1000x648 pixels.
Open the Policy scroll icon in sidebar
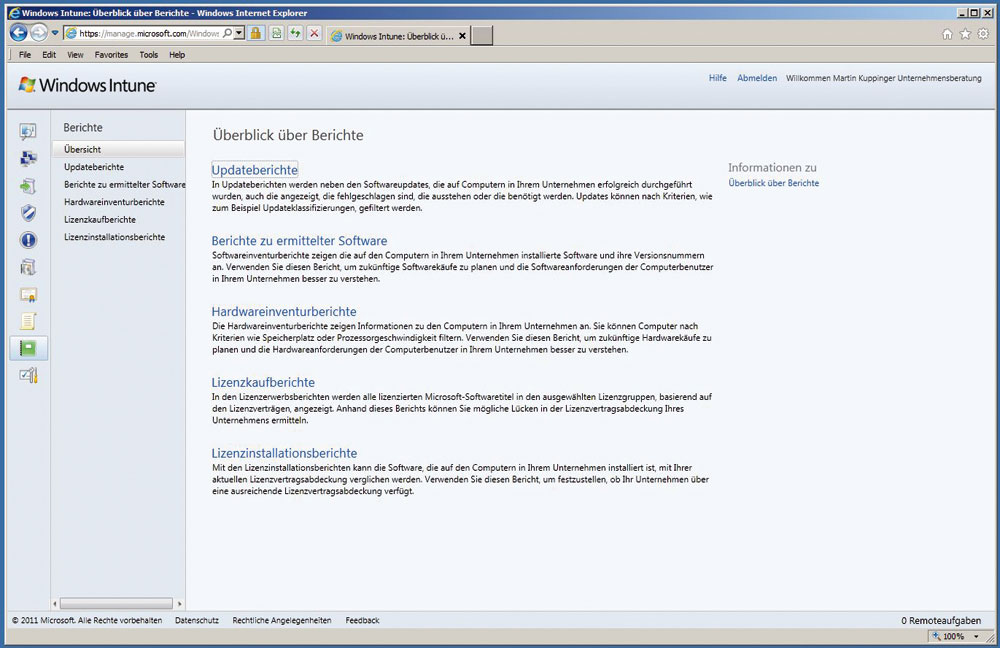28,321
